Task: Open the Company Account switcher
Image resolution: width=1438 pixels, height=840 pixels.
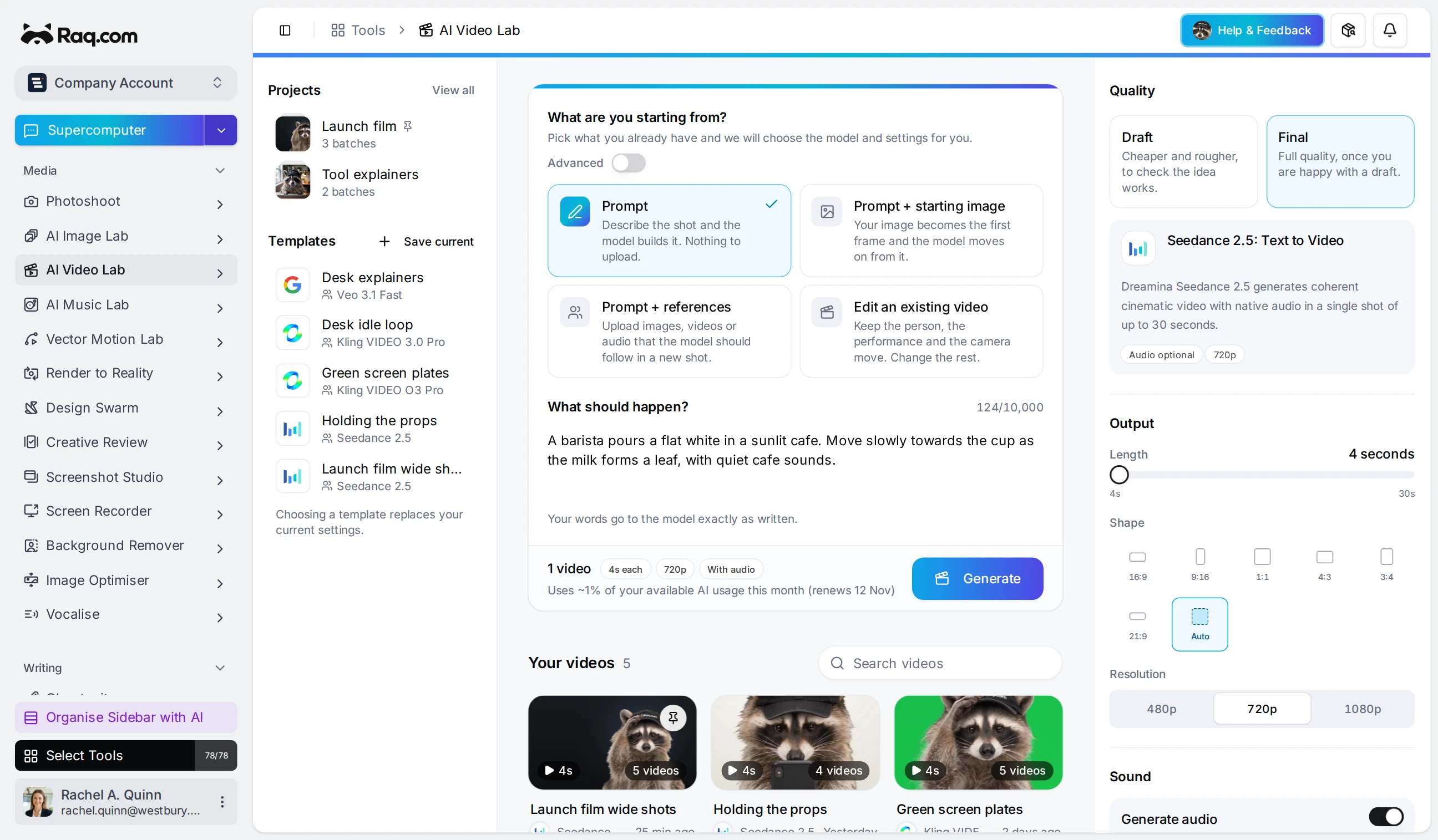Action: coord(126,83)
